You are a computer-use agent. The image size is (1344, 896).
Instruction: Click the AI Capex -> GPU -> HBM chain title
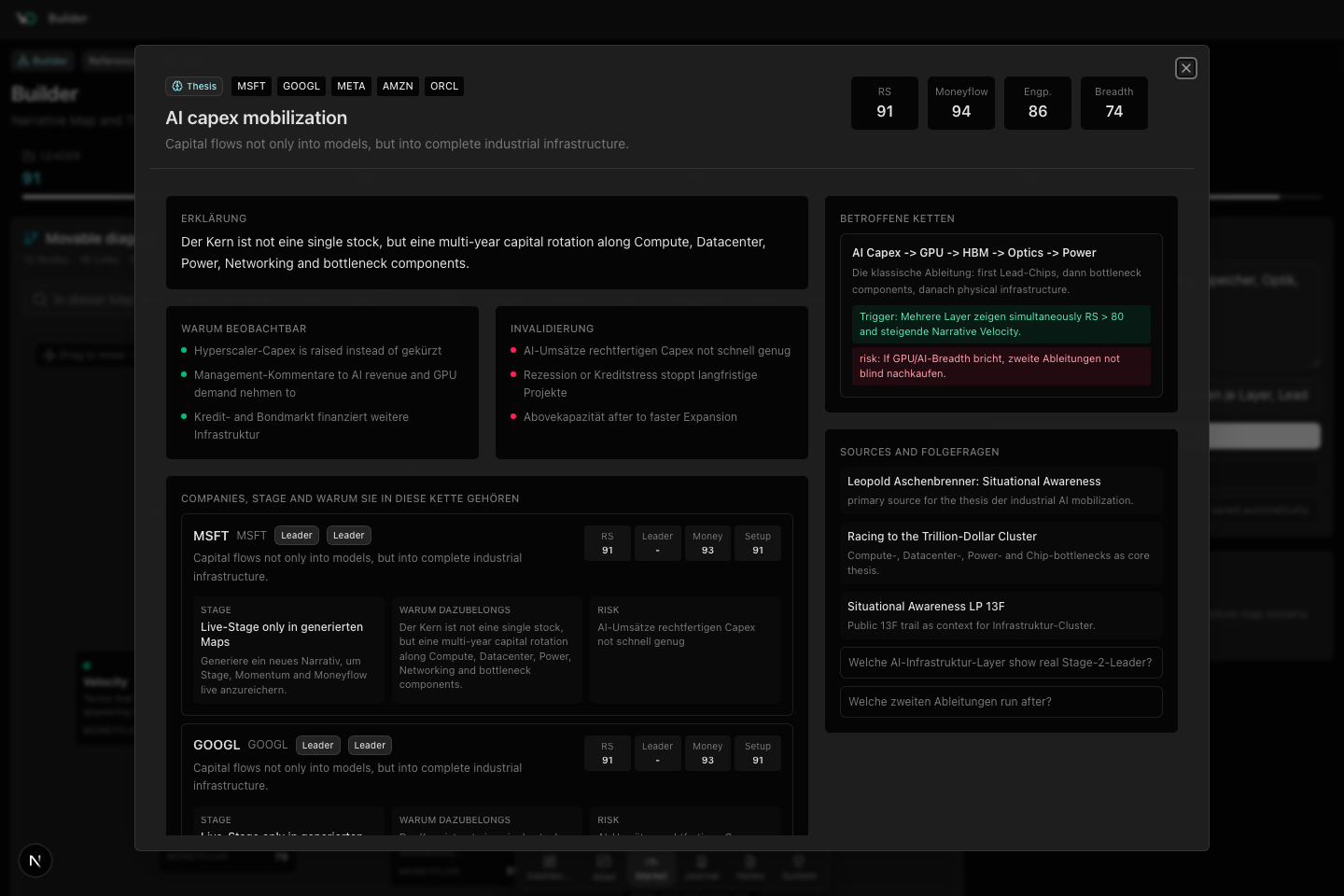[974, 253]
